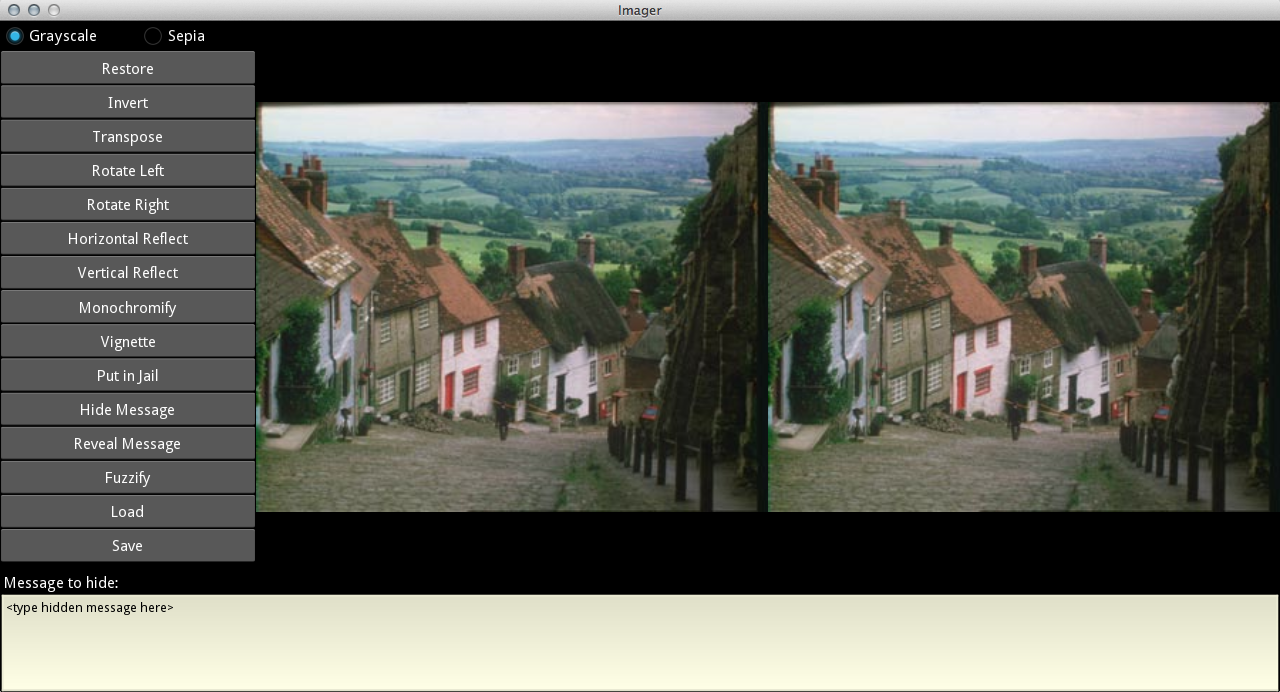Click the Rotate Right button
The width and height of the screenshot is (1280, 692).
[x=128, y=205]
